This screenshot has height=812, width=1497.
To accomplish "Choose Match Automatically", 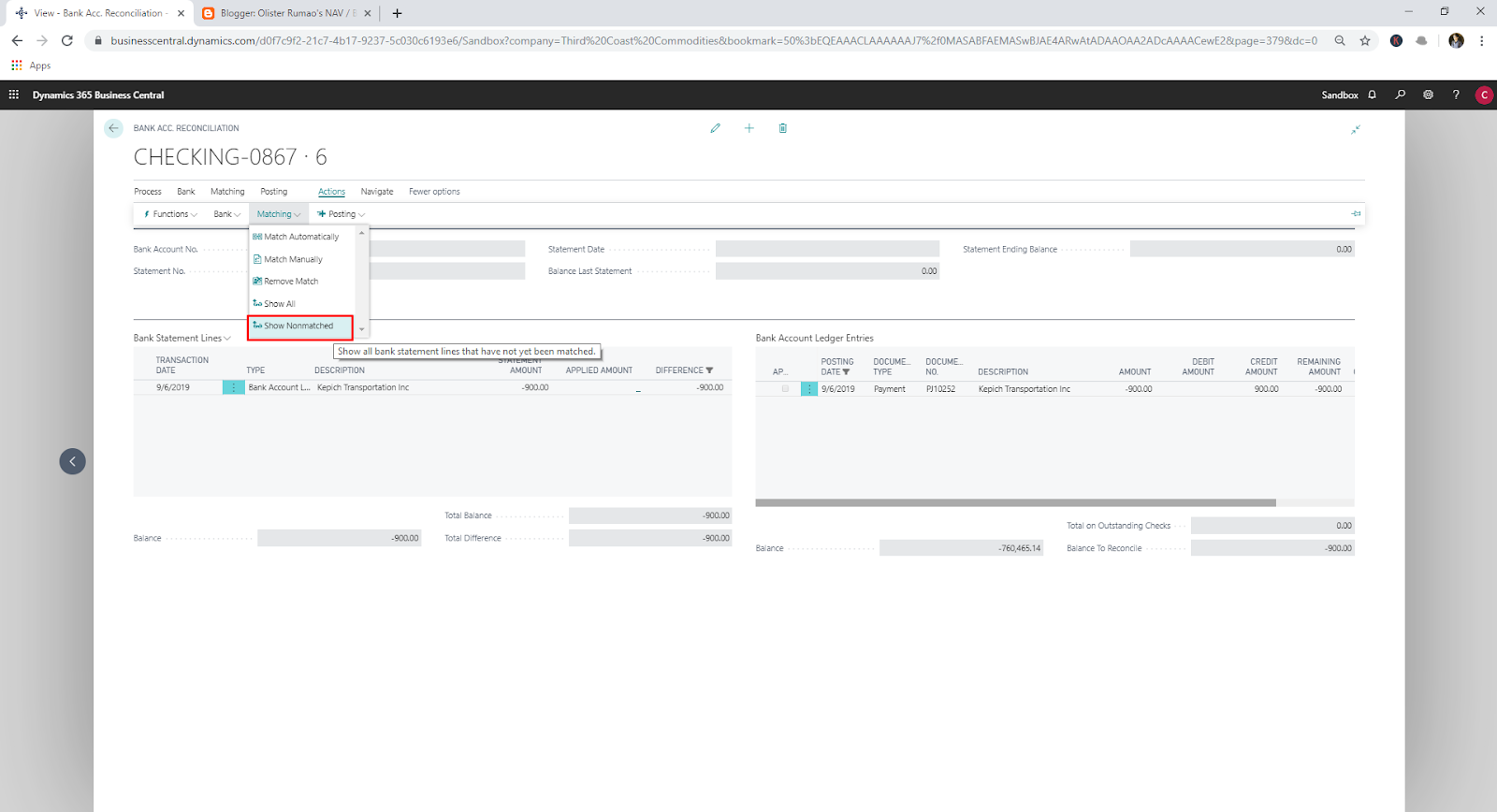I will click(301, 237).
